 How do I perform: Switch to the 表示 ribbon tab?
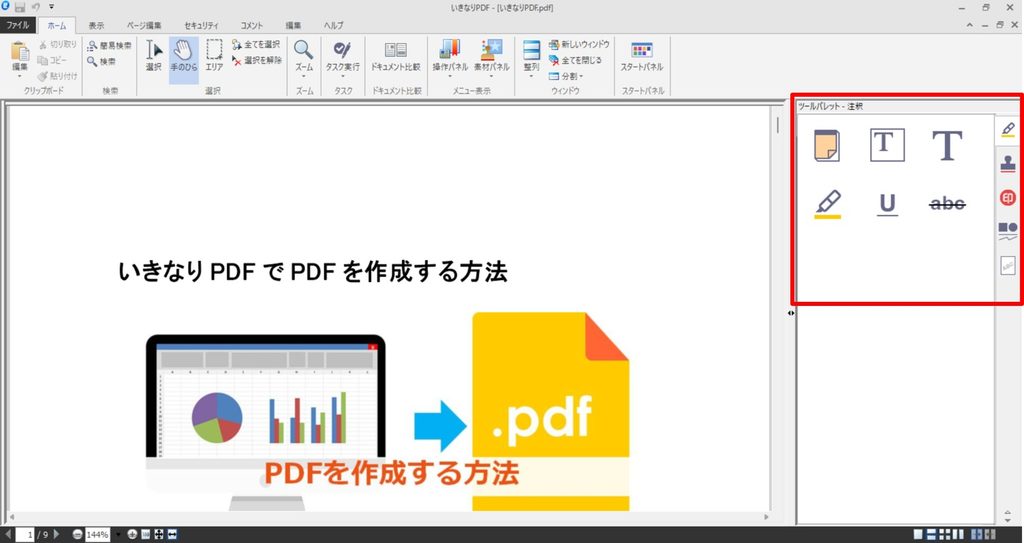pyautogui.click(x=96, y=25)
